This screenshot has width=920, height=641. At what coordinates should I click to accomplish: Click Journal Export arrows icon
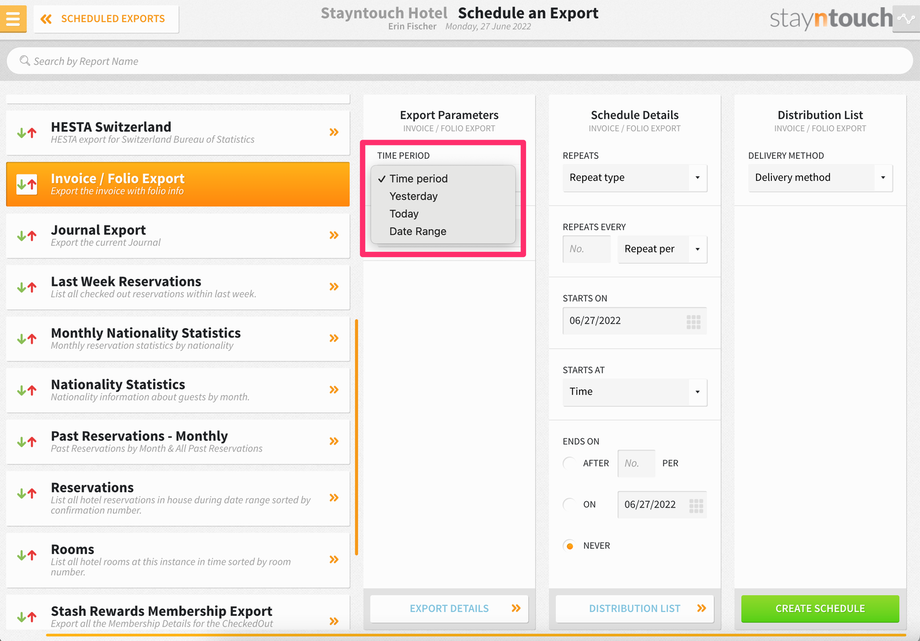[27, 236]
